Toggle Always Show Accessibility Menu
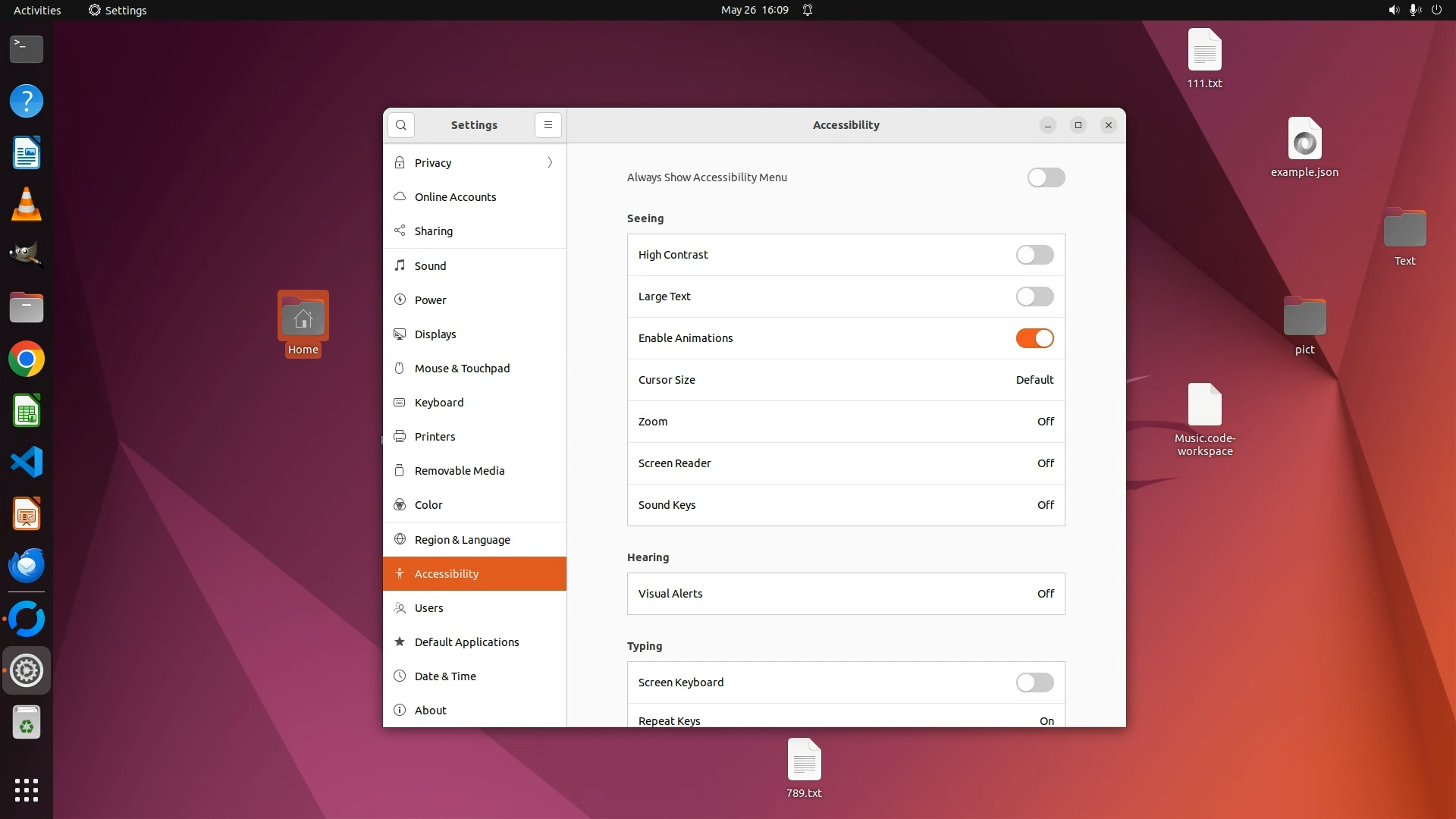The height and width of the screenshot is (819, 1456). [x=1046, y=177]
